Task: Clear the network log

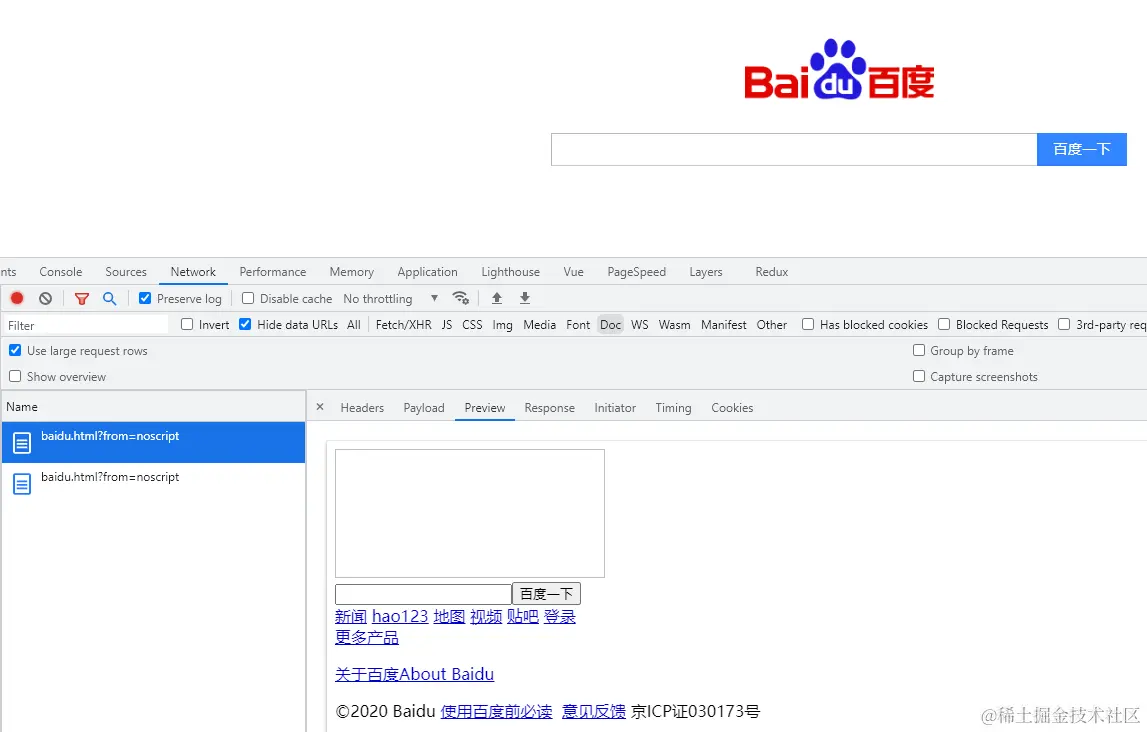Action: click(45, 298)
